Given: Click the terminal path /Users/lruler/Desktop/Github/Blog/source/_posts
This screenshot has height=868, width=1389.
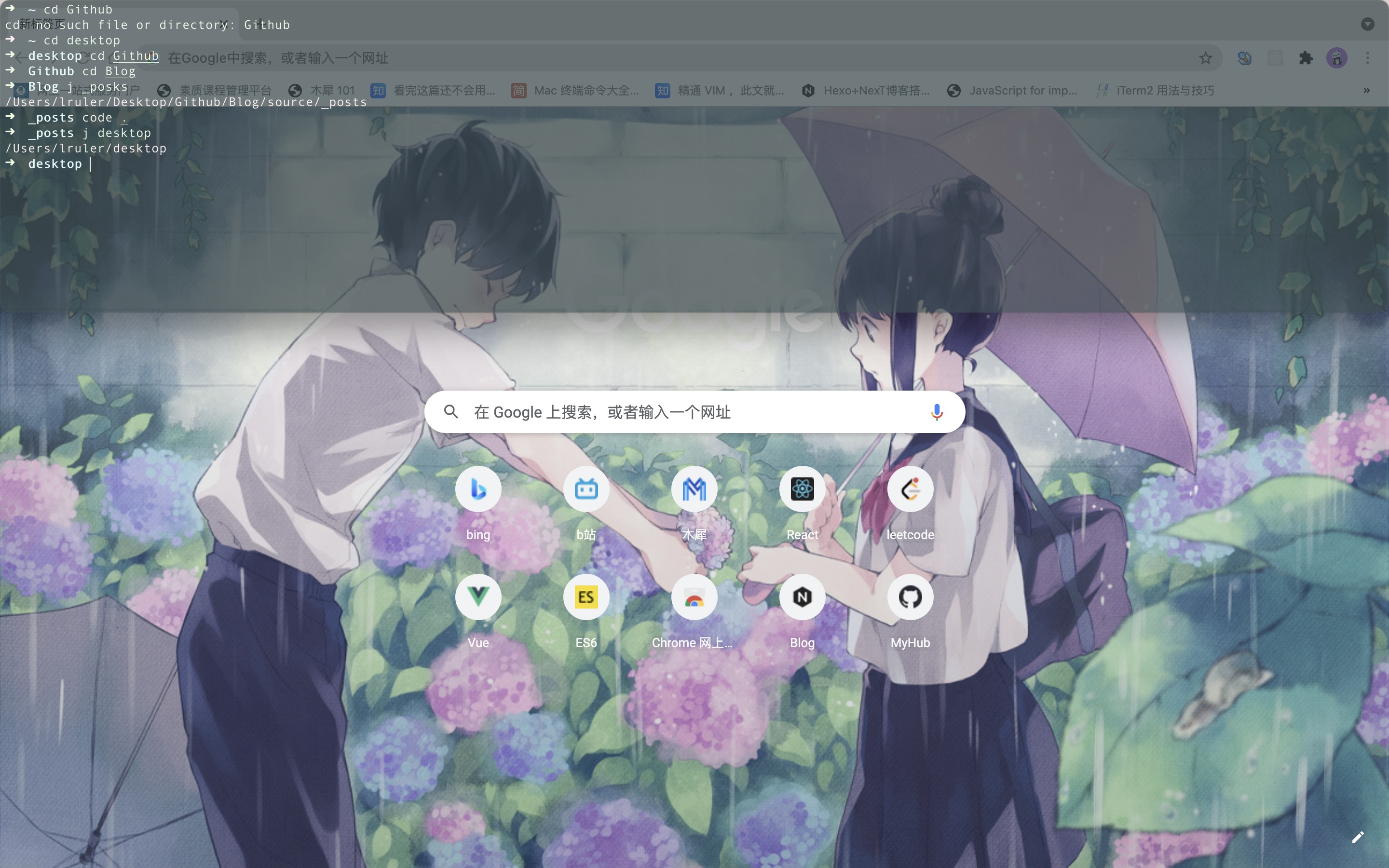Looking at the screenshot, I should click(x=186, y=102).
